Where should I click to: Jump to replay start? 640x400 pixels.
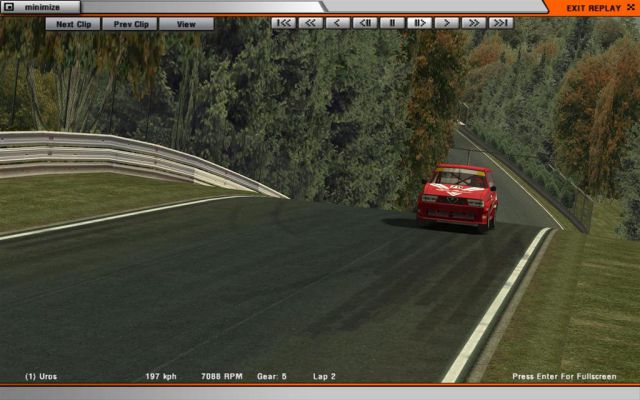[284, 23]
